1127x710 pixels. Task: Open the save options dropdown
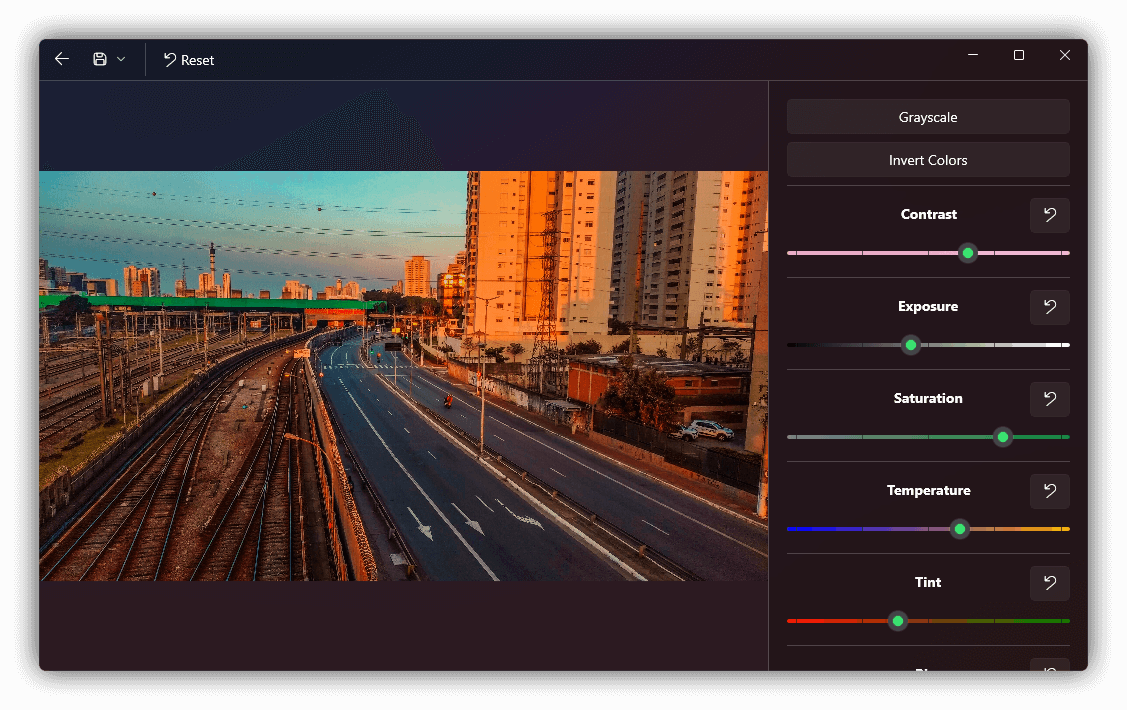[122, 58]
